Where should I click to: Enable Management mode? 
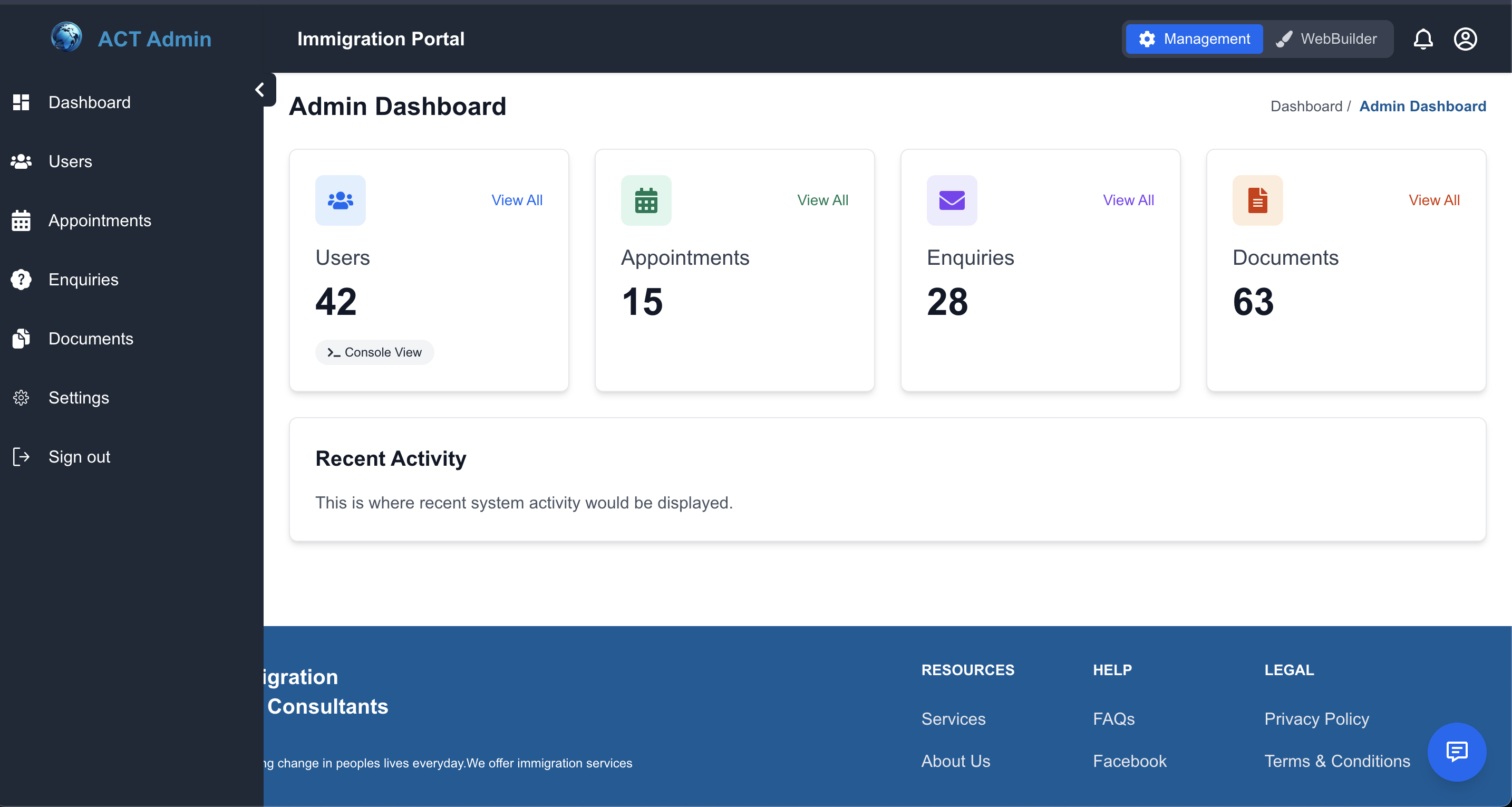pos(1194,39)
